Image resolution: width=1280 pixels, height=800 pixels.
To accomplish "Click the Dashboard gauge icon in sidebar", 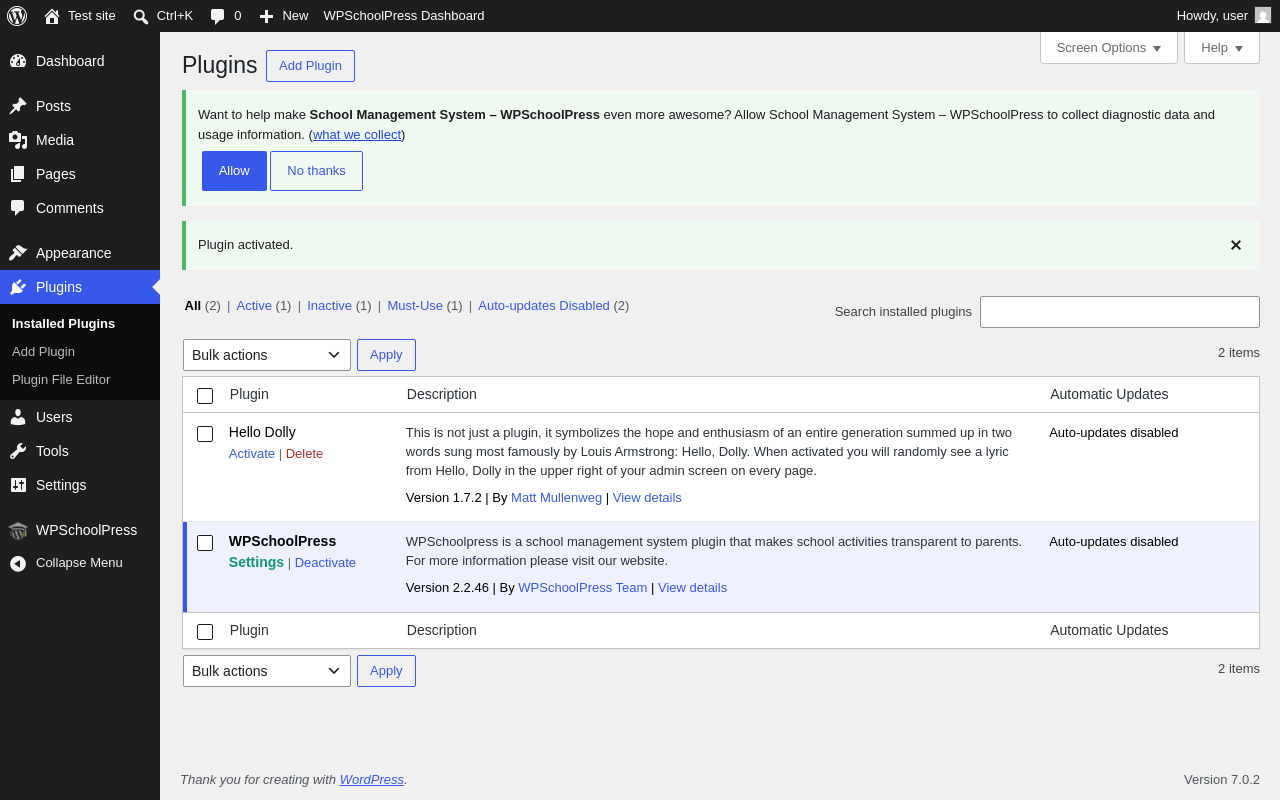I will [18, 61].
